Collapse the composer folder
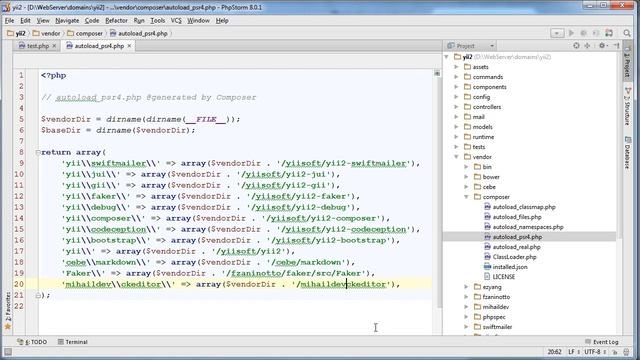 click(467, 197)
